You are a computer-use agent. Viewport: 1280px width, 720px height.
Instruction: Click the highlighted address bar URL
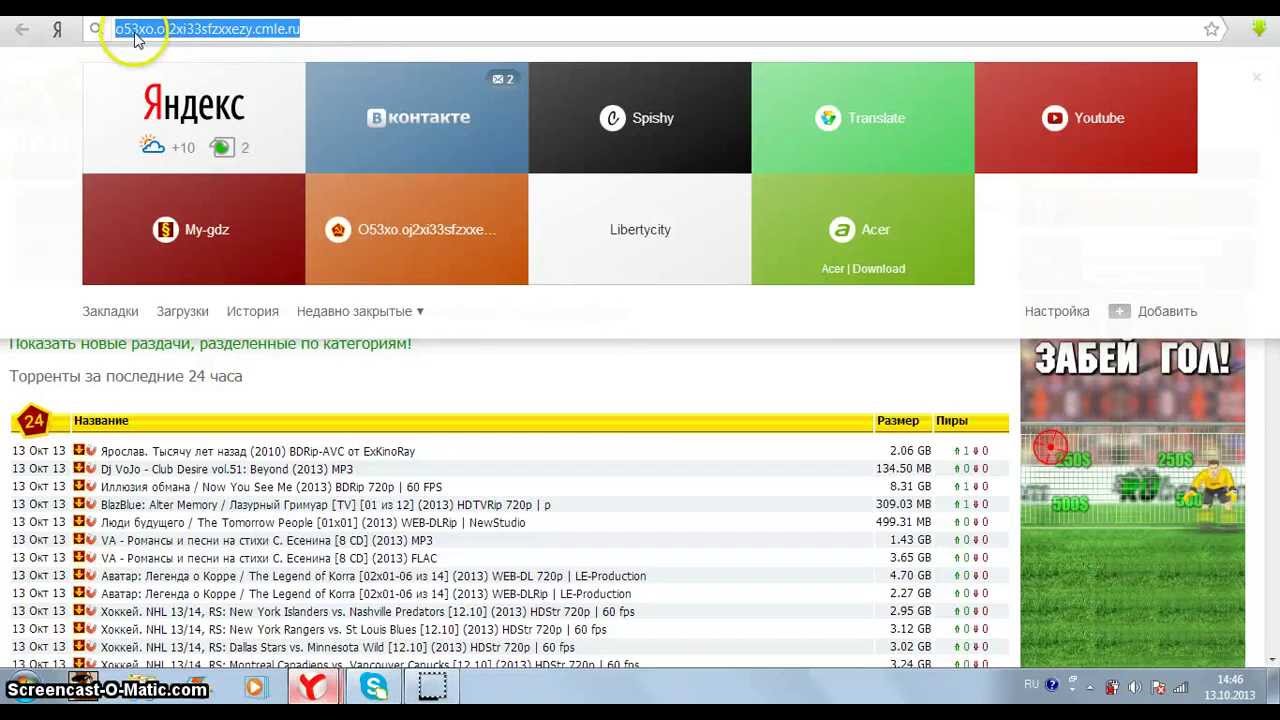click(207, 29)
